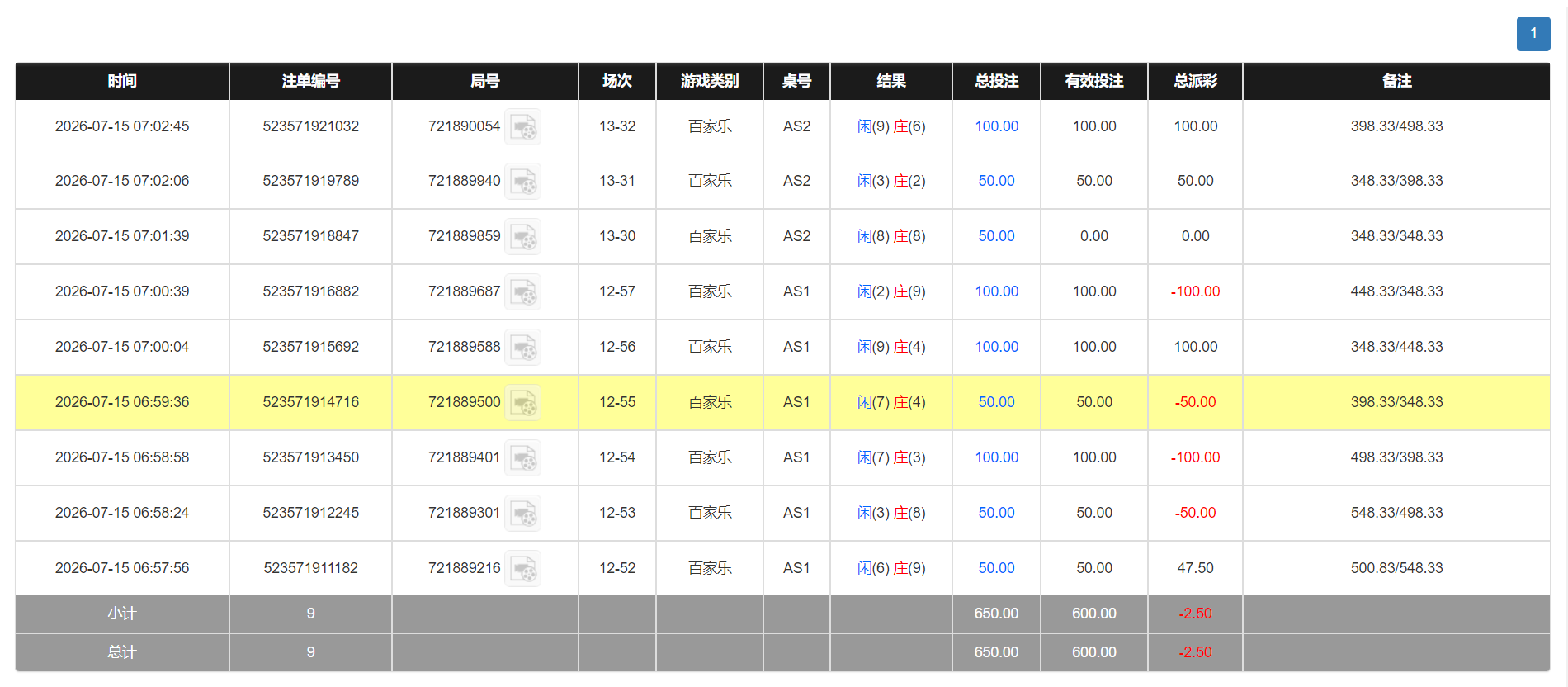Image resolution: width=1568 pixels, height=687 pixels.
Task: Select order number 523571911182
Action: pos(311,568)
